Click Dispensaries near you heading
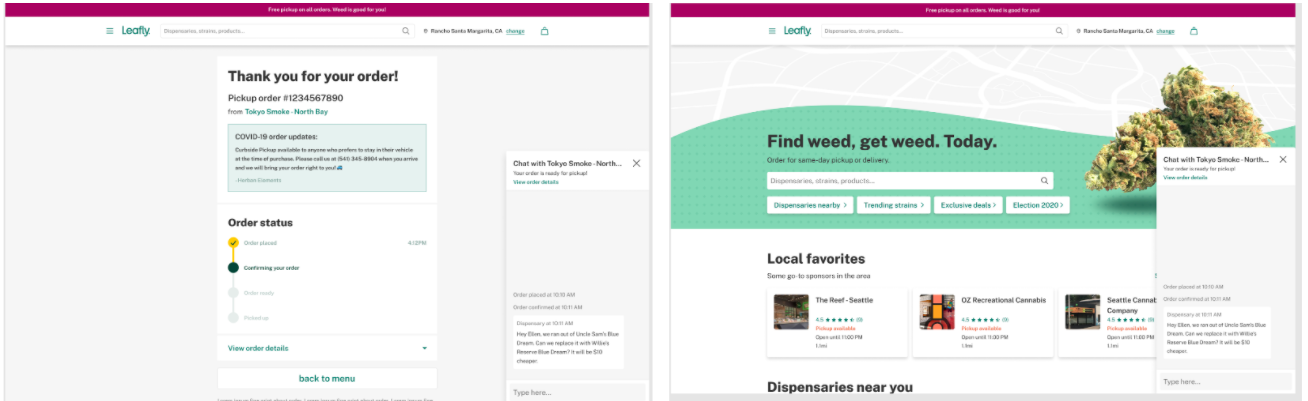This screenshot has width=1308, height=401. click(x=840, y=387)
